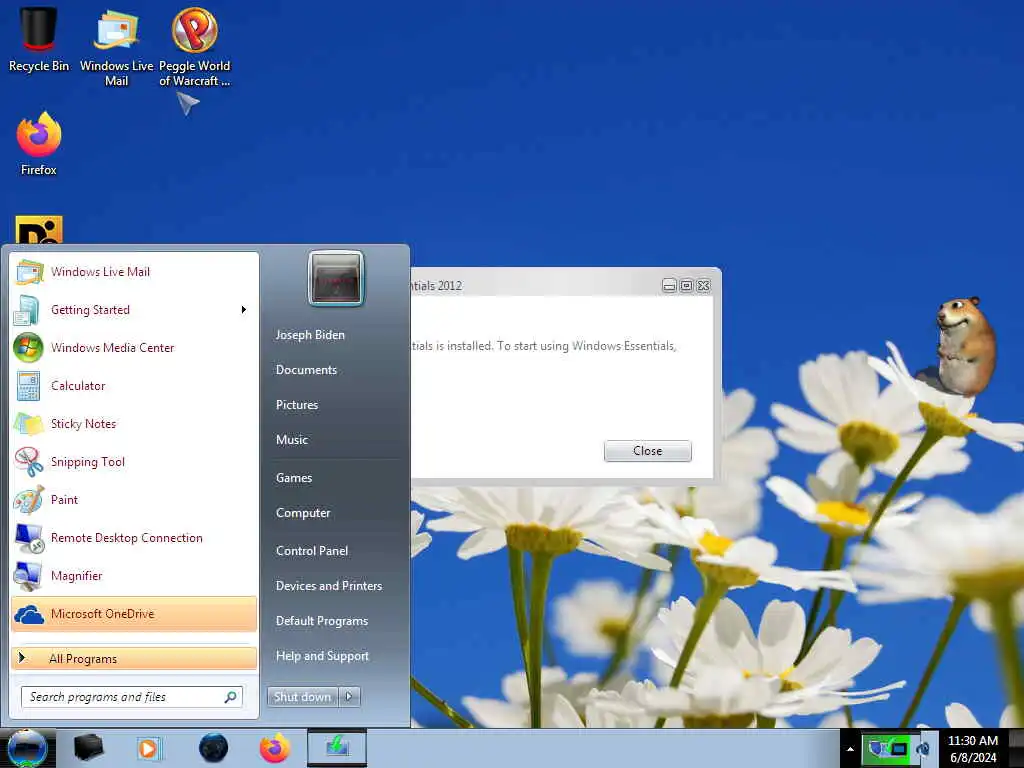Screen dimensions: 1024x768
Task: Open the black box taskbar icon
Action: click(88, 748)
